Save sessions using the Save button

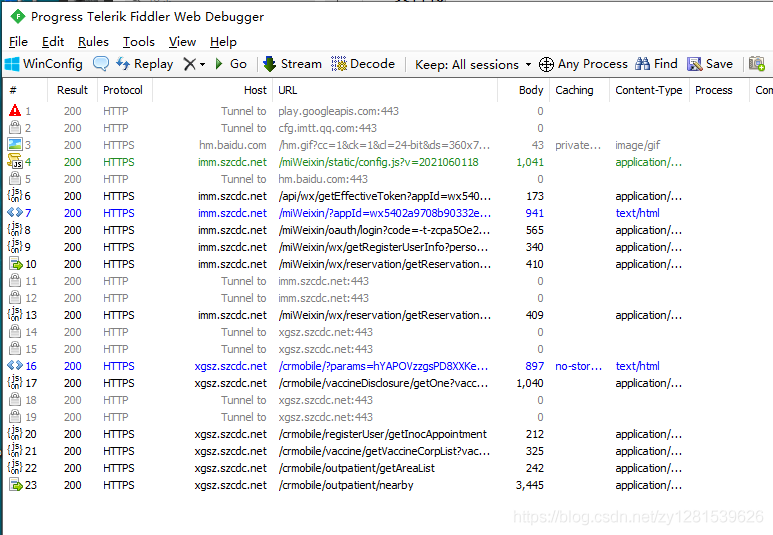[710, 64]
